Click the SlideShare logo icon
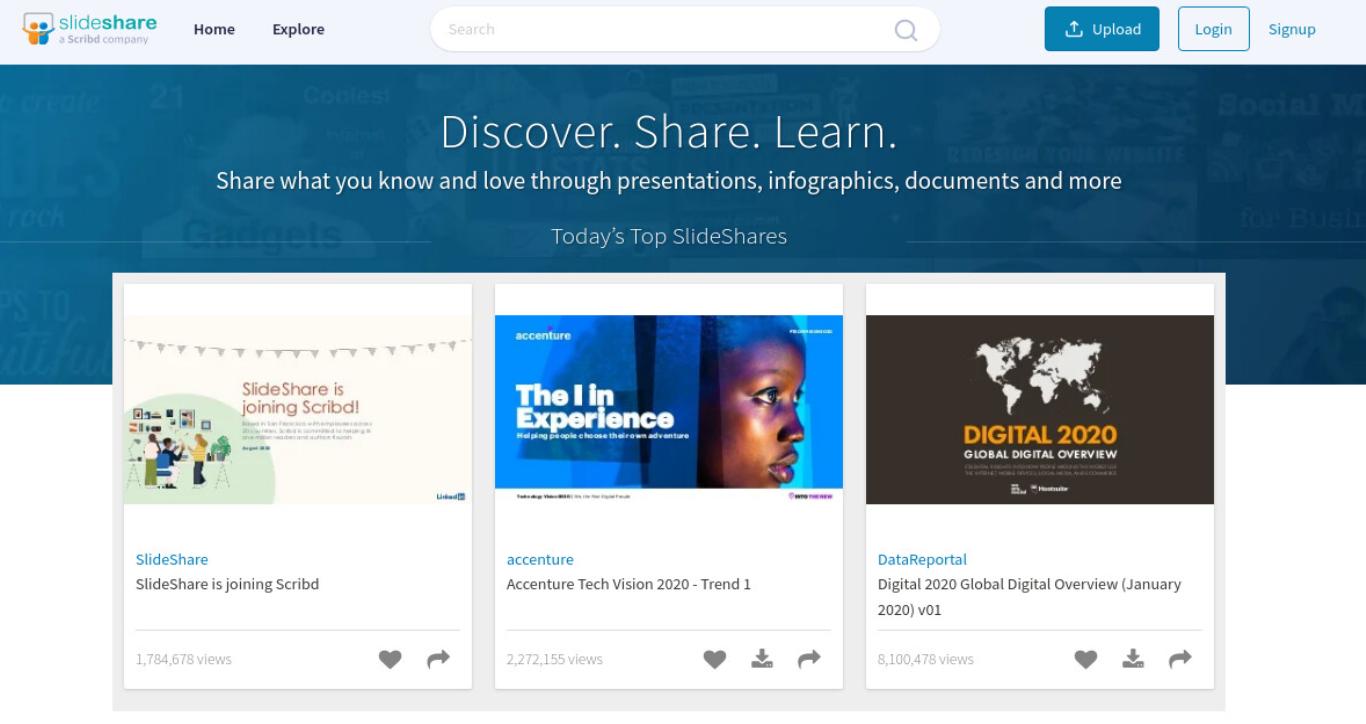 point(38,29)
